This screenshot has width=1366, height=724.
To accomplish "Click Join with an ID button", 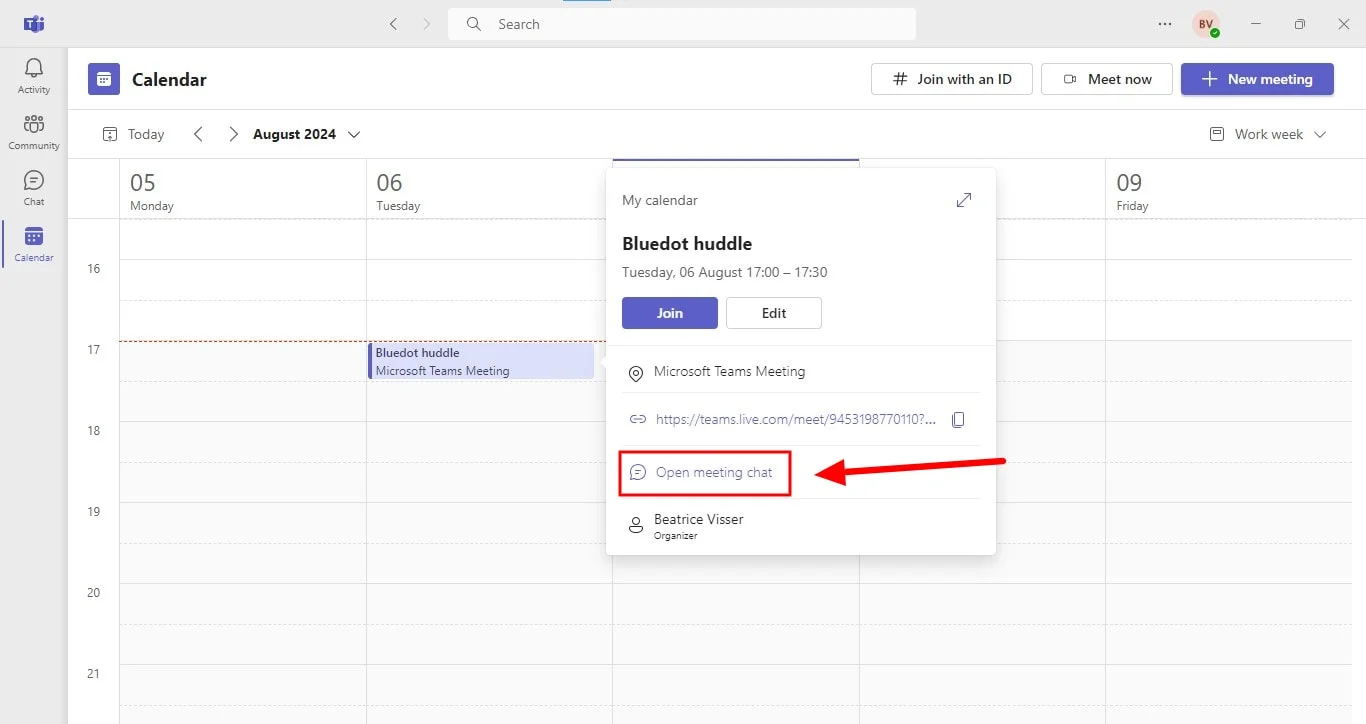I will (x=952, y=79).
